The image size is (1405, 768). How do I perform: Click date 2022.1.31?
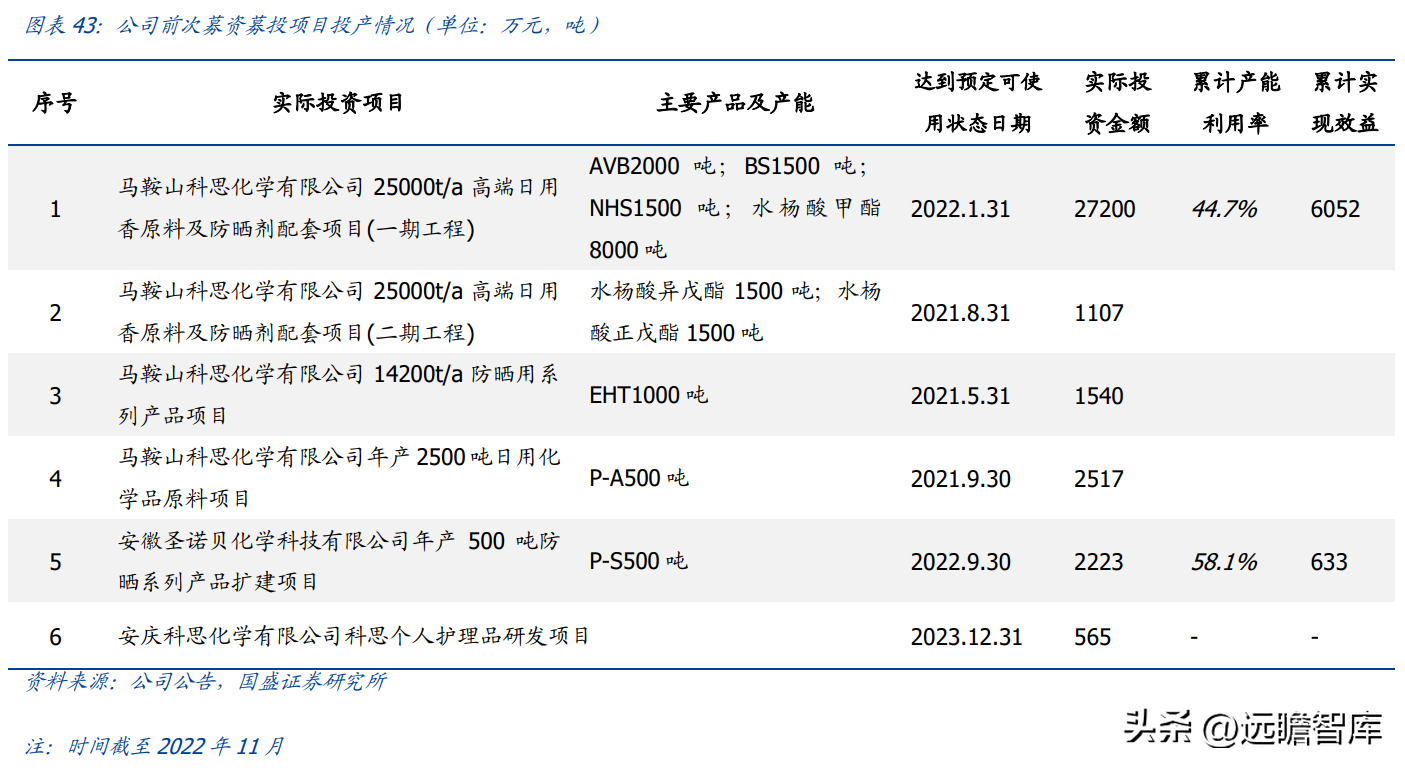click(960, 209)
